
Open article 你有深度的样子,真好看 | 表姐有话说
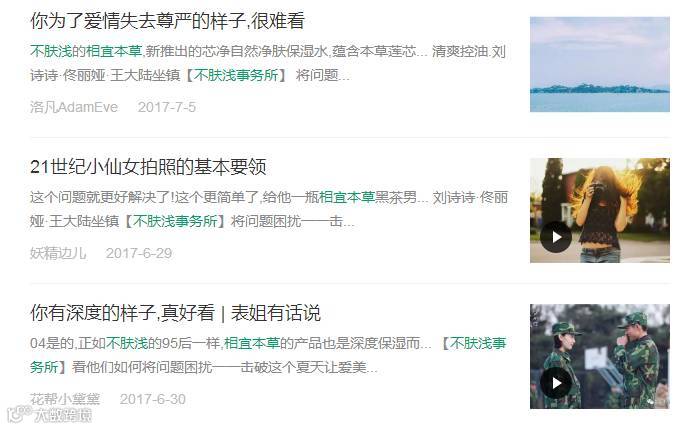[x=175, y=313]
